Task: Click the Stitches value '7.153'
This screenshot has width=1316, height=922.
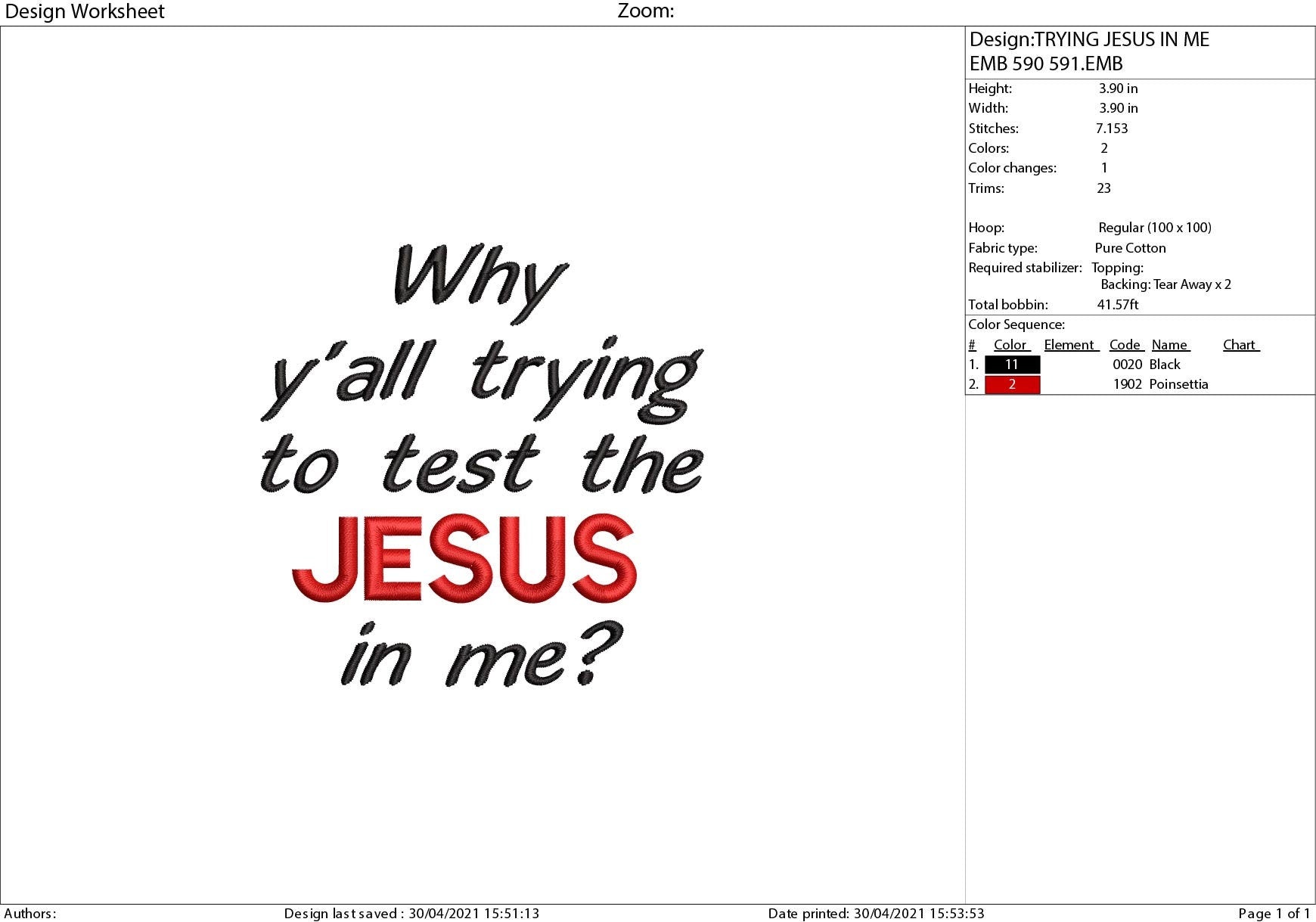Action: tap(1112, 129)
